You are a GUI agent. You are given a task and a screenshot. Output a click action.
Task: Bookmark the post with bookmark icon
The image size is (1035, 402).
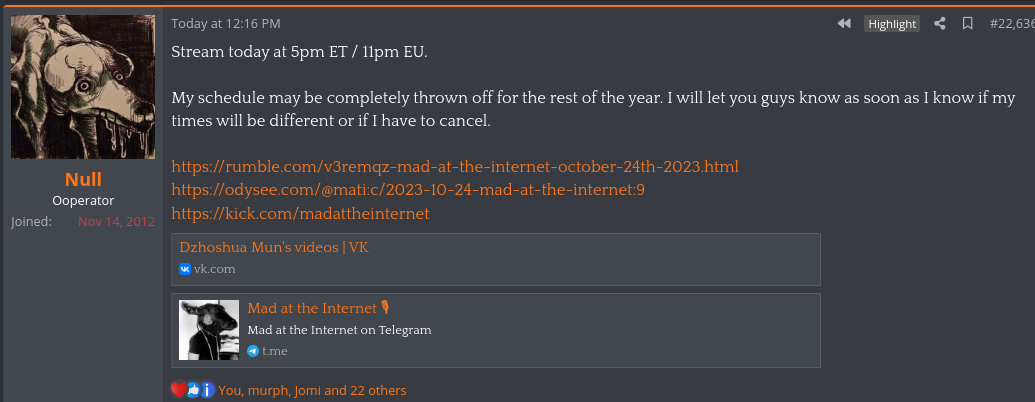[x=967, y=24]
